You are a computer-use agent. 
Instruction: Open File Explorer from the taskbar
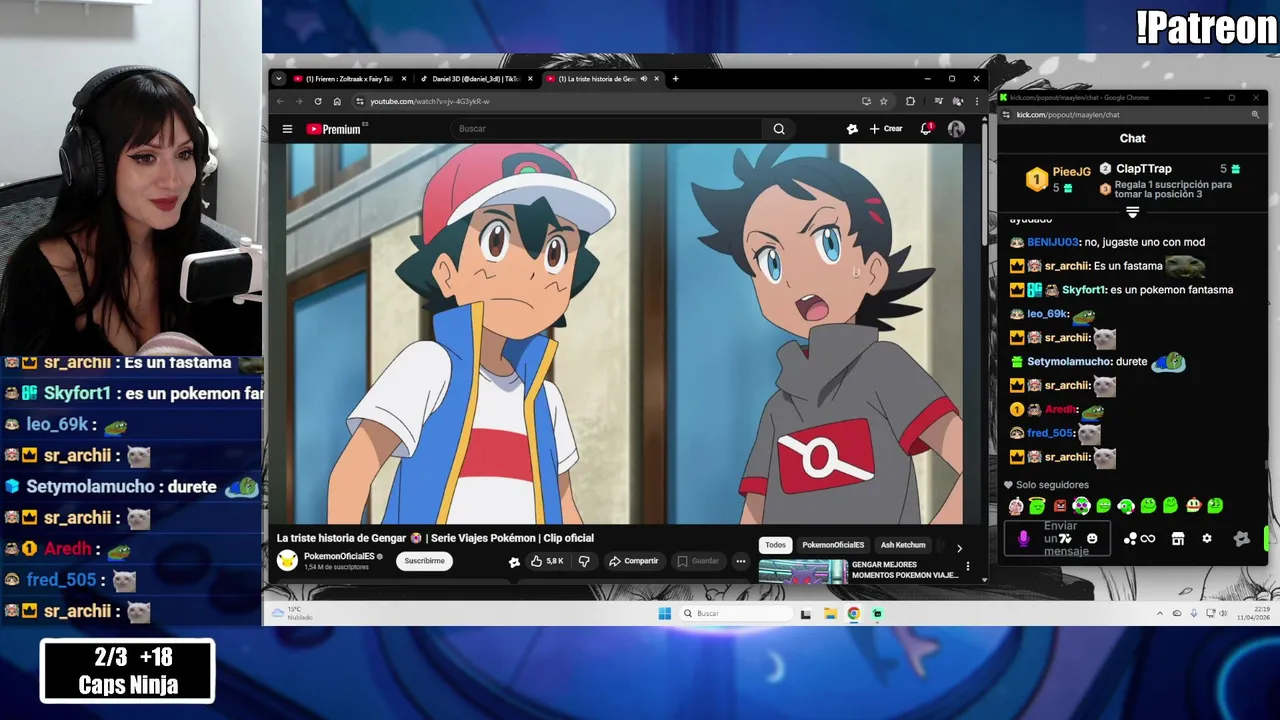coord(830,614)
